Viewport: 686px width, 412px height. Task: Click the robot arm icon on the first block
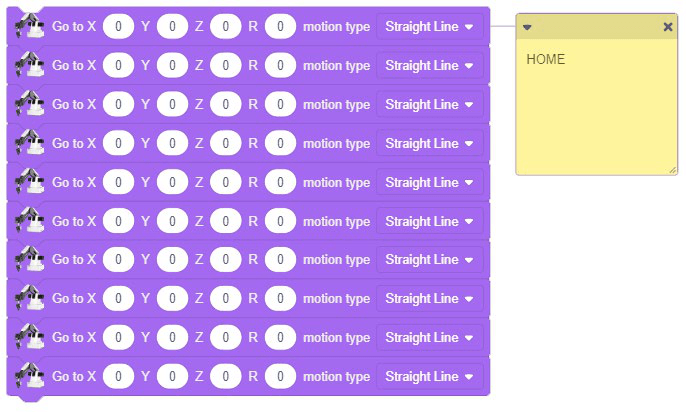click(29, 27)
